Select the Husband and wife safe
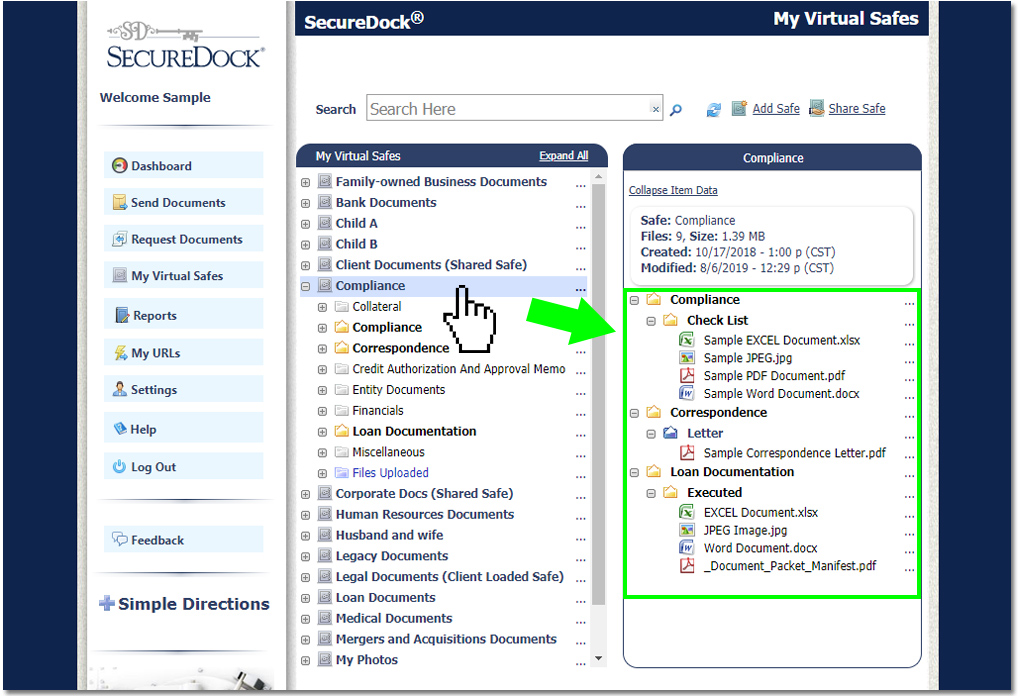1018x696 pixels. pos(389,535)
